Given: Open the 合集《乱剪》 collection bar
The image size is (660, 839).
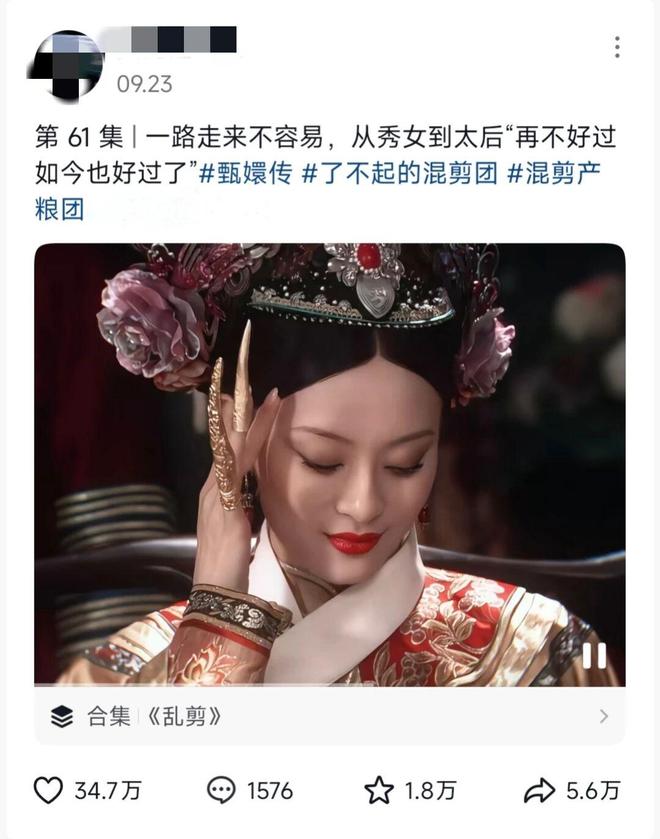Looking at the screenshot, I should tap(330, 716).
